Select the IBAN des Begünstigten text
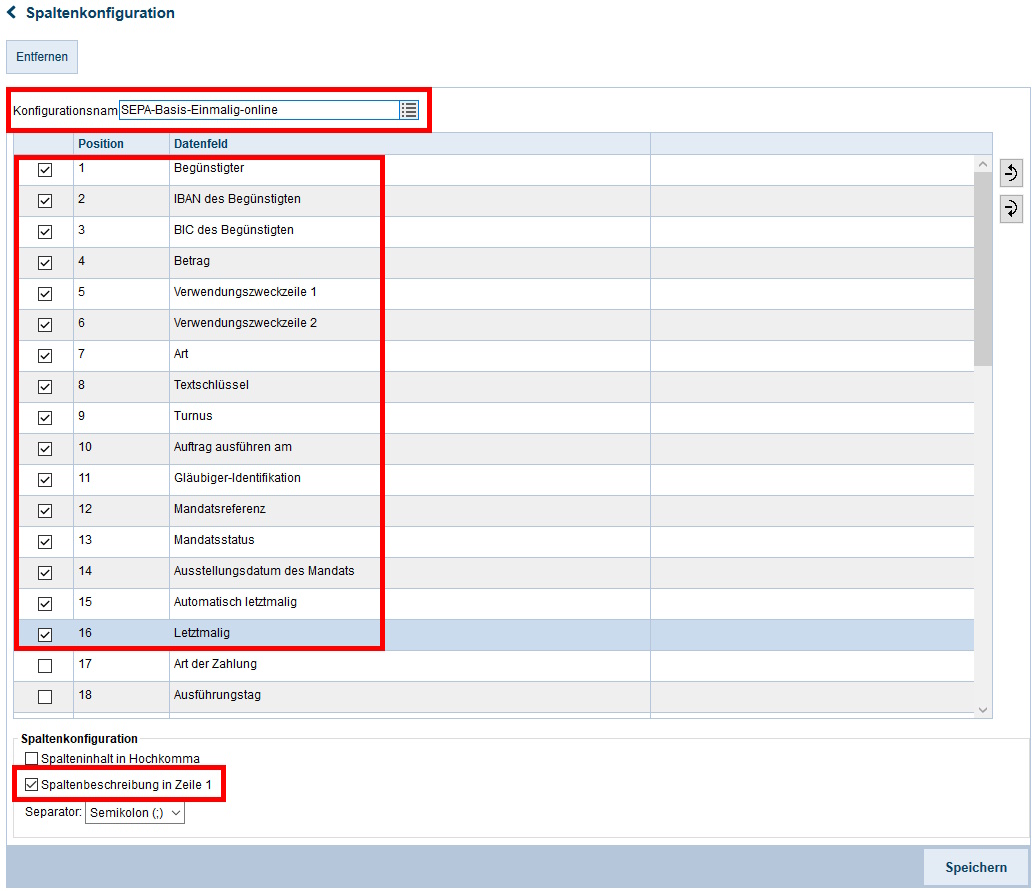1034x891 pixels. [x=237, y=199]
